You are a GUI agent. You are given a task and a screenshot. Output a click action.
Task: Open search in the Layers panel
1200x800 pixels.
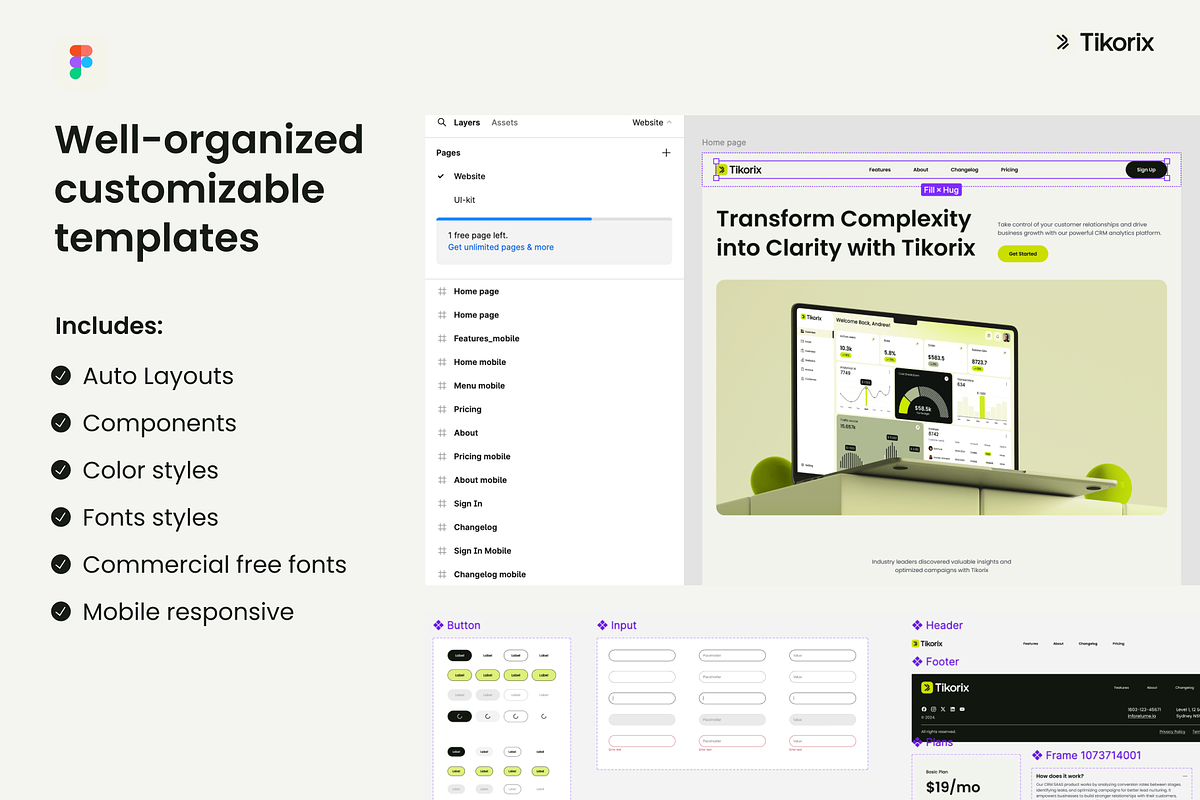[442, 122]
